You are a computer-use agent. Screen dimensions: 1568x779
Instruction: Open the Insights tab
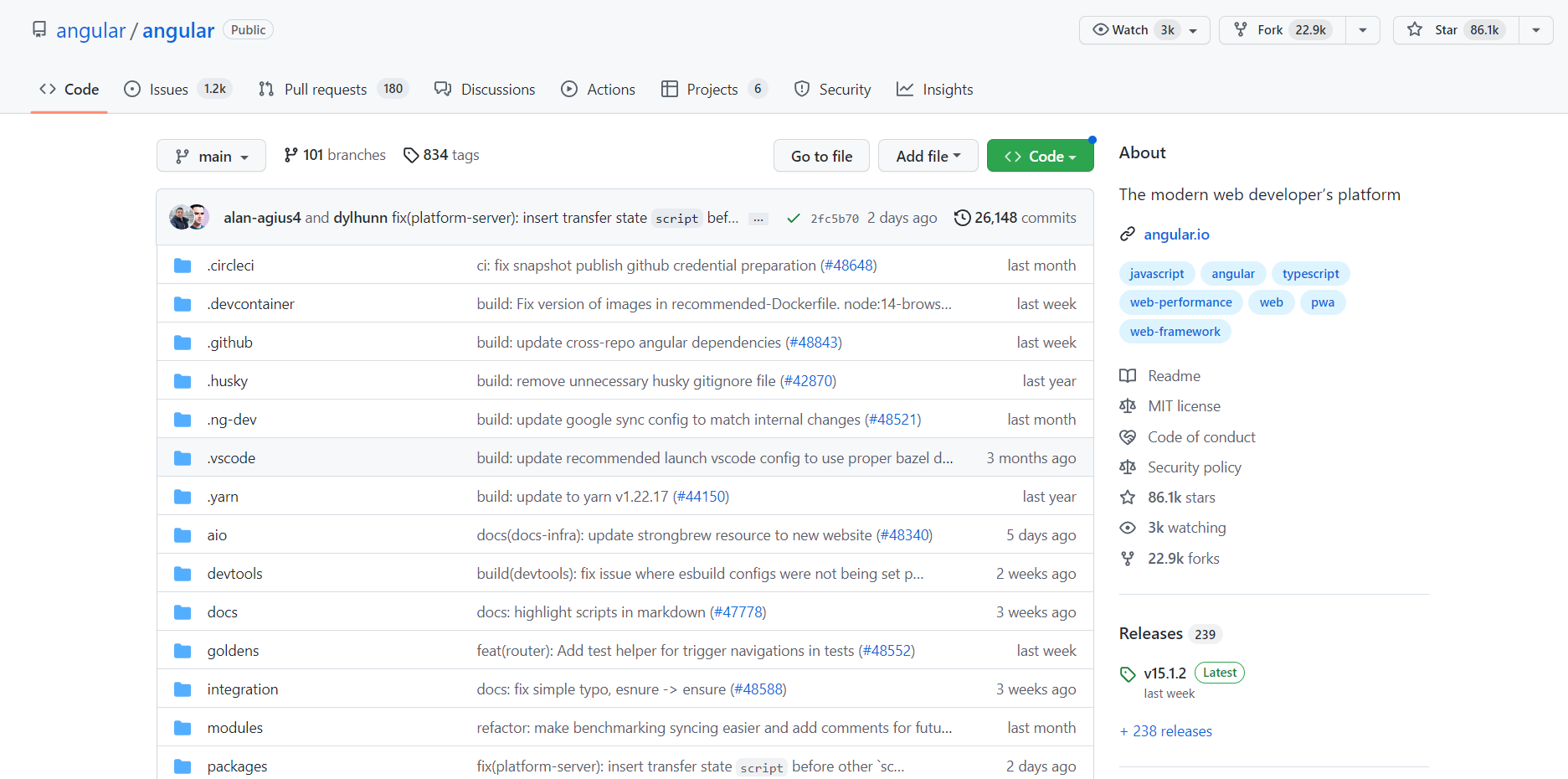click(934, 89)
